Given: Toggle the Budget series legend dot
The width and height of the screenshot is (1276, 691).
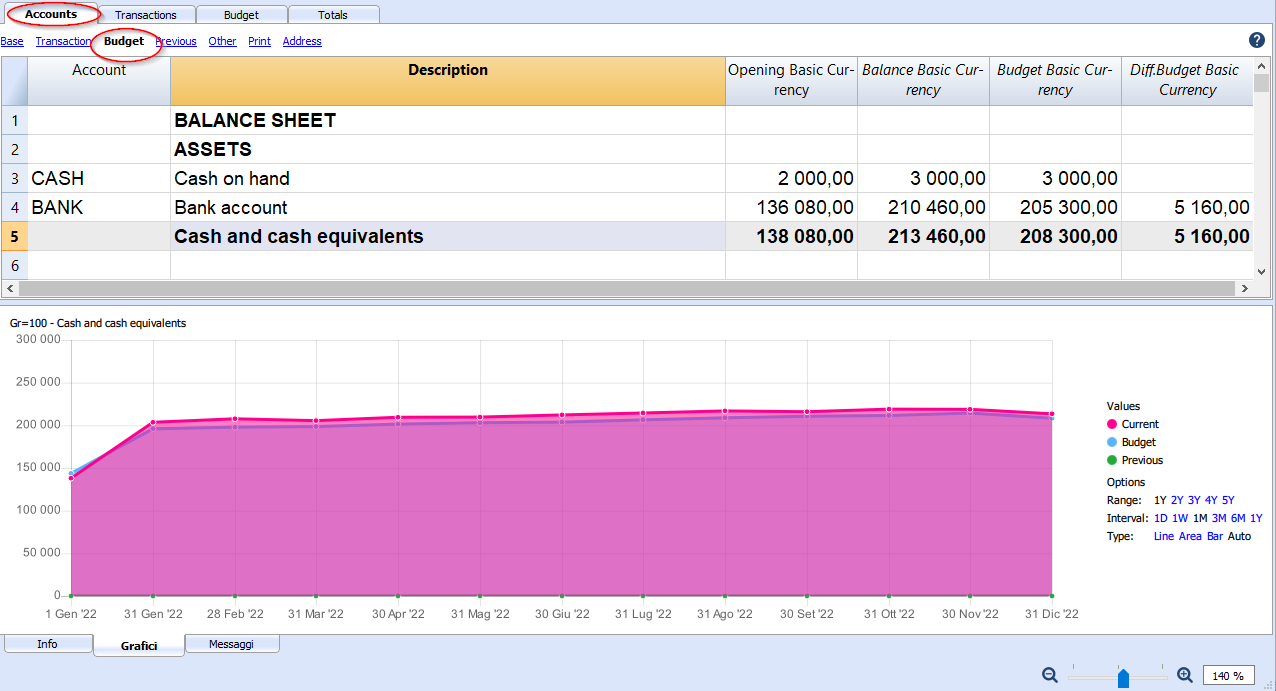Looking at the screenshot, I should [x=1112, y=442].
